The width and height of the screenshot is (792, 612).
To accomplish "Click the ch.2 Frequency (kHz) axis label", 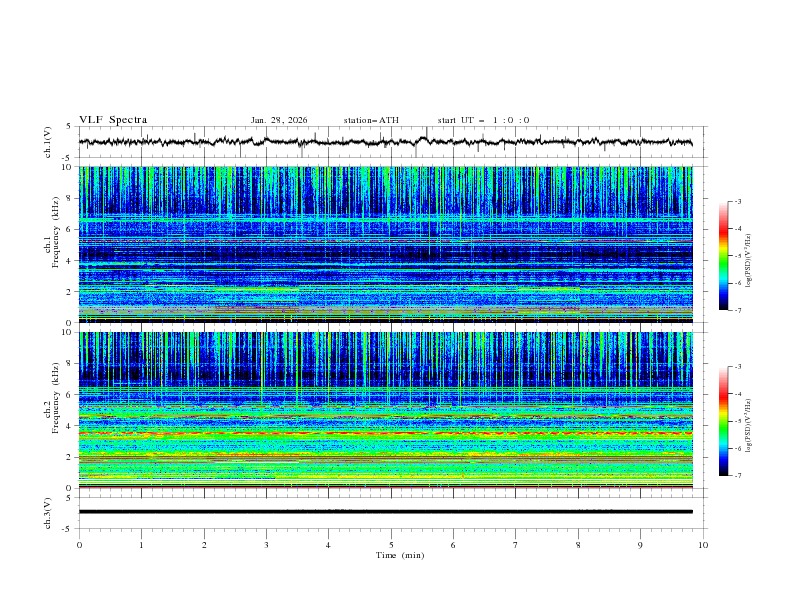I will click(x=56, y=397).
